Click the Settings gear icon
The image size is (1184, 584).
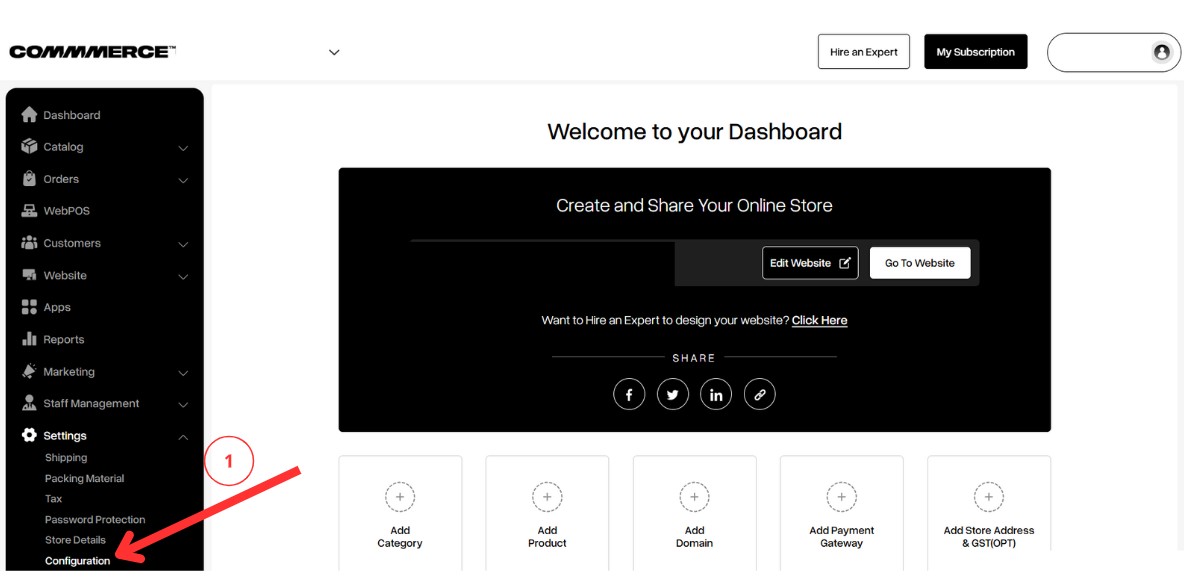coord(29,435)
